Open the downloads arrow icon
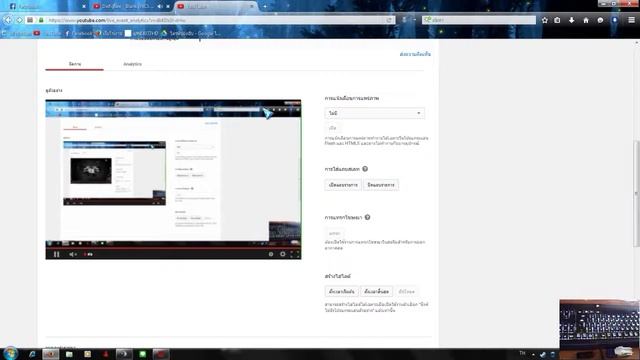 click(x=571, y=20)
